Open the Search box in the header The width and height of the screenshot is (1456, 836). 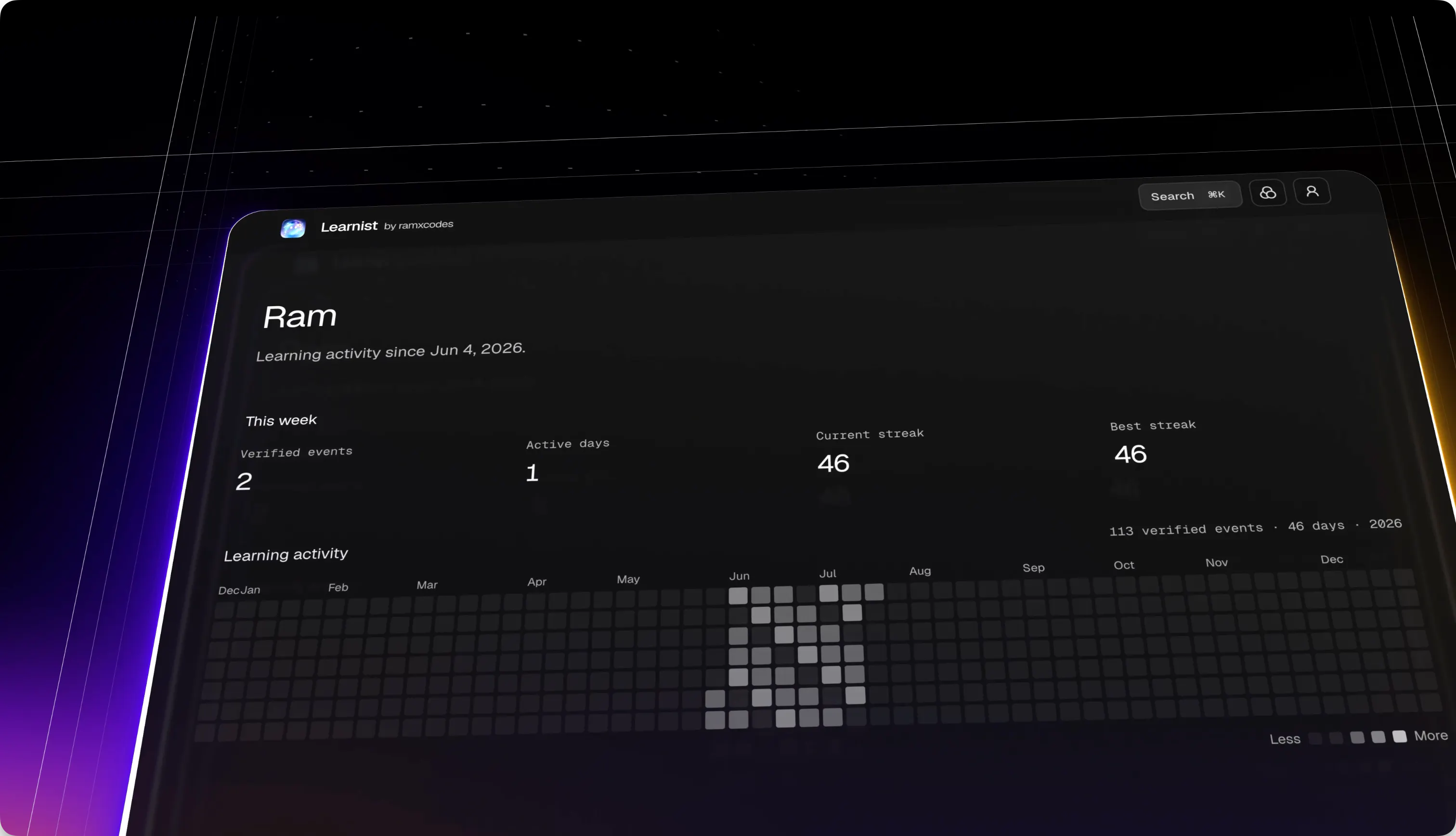point(1190,196)
